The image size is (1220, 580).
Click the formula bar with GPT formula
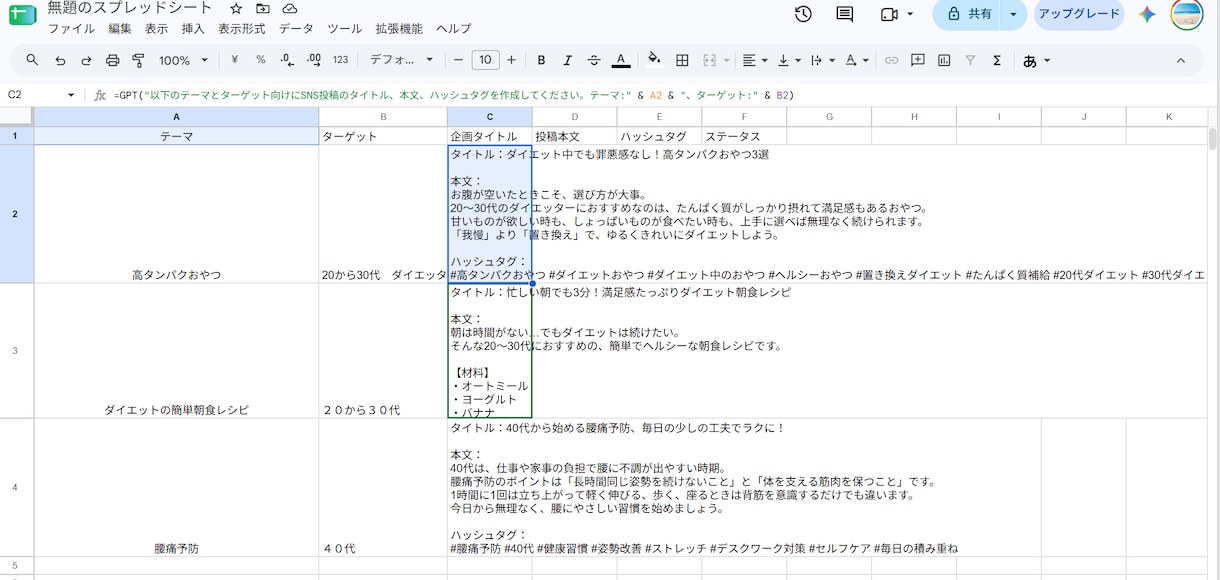(660, 95)
